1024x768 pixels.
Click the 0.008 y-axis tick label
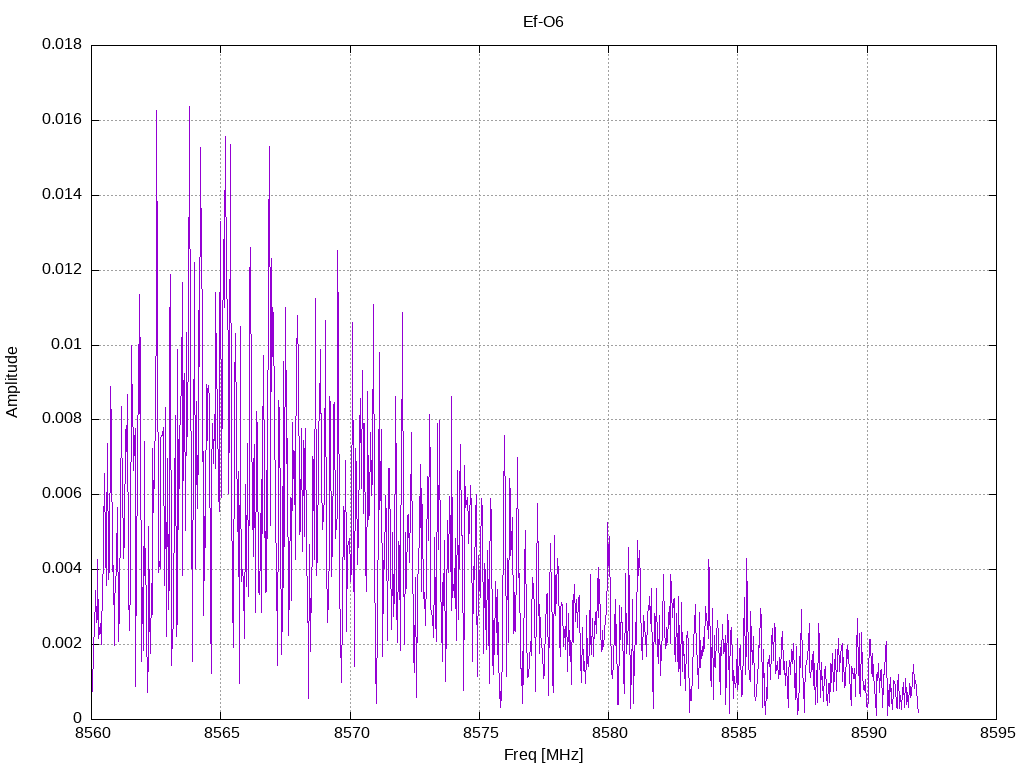(62, 419)
